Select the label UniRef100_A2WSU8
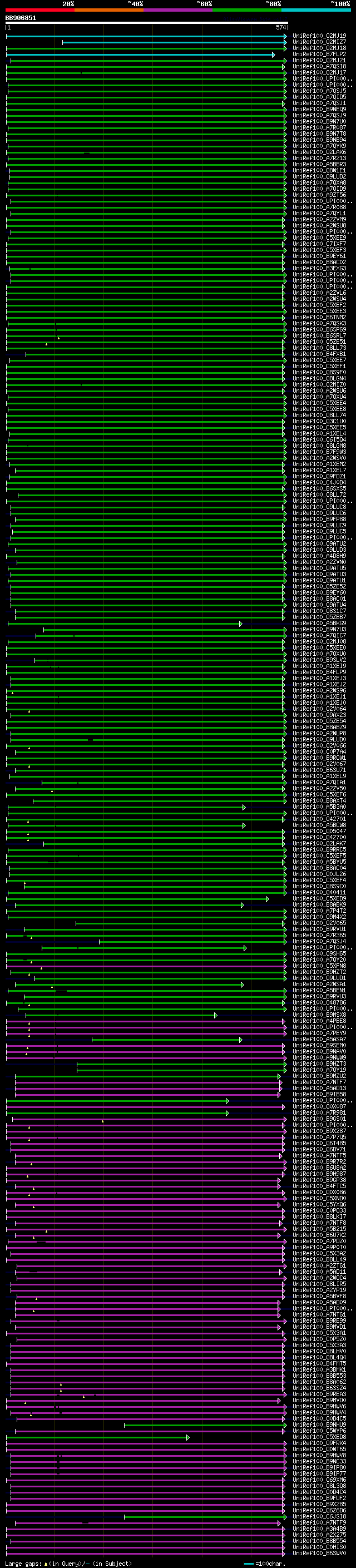Viewport: 356px width, 1568px height. [x=319, y=225]
